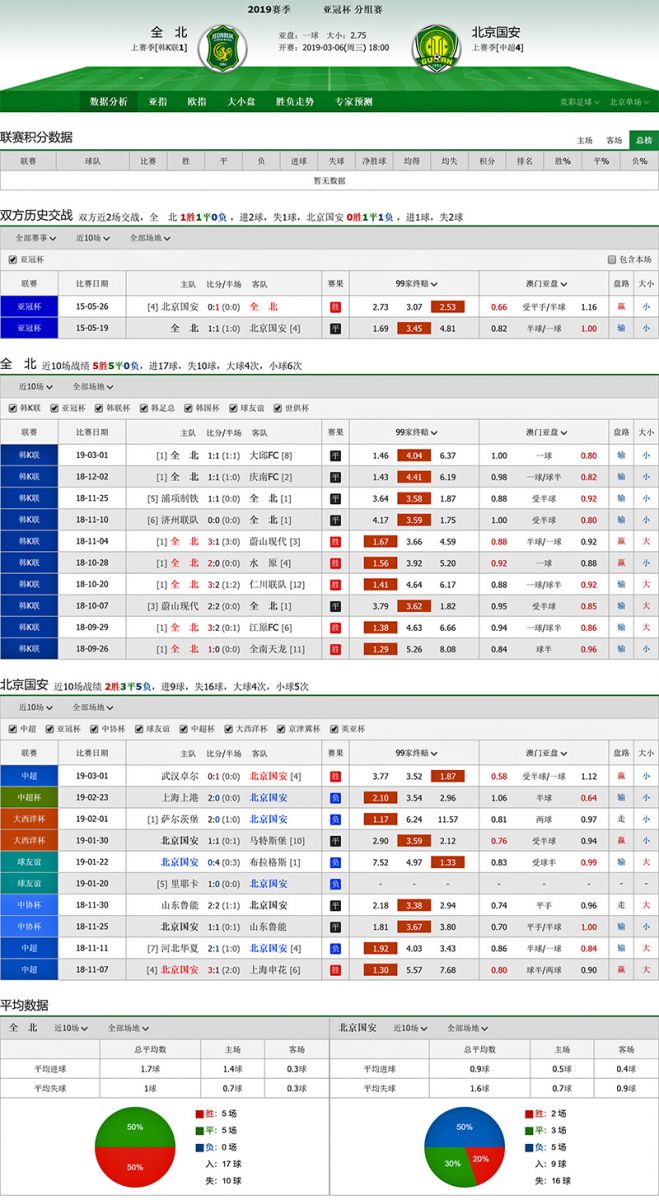The image size is (659, 1200).
Task: Click the 球友谊 league tag for 19-01-22
Action: 29,862
